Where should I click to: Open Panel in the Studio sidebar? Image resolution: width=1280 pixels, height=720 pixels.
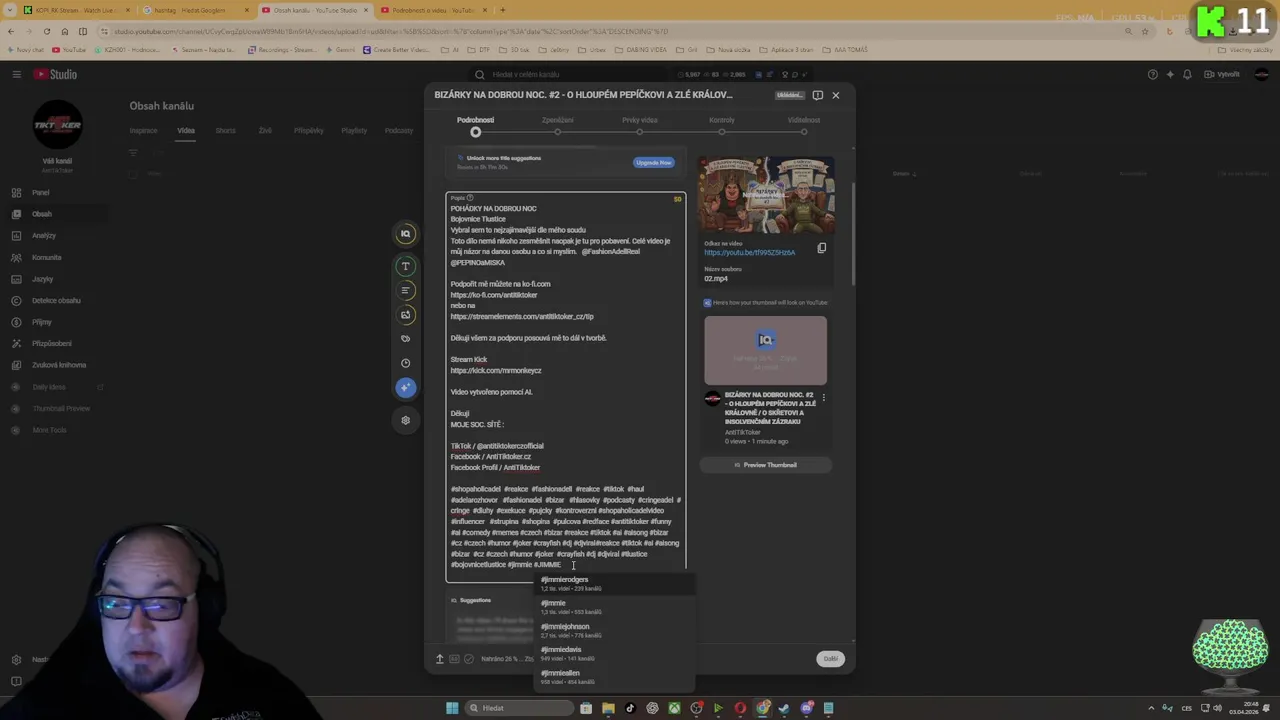(x=40, y=192)
